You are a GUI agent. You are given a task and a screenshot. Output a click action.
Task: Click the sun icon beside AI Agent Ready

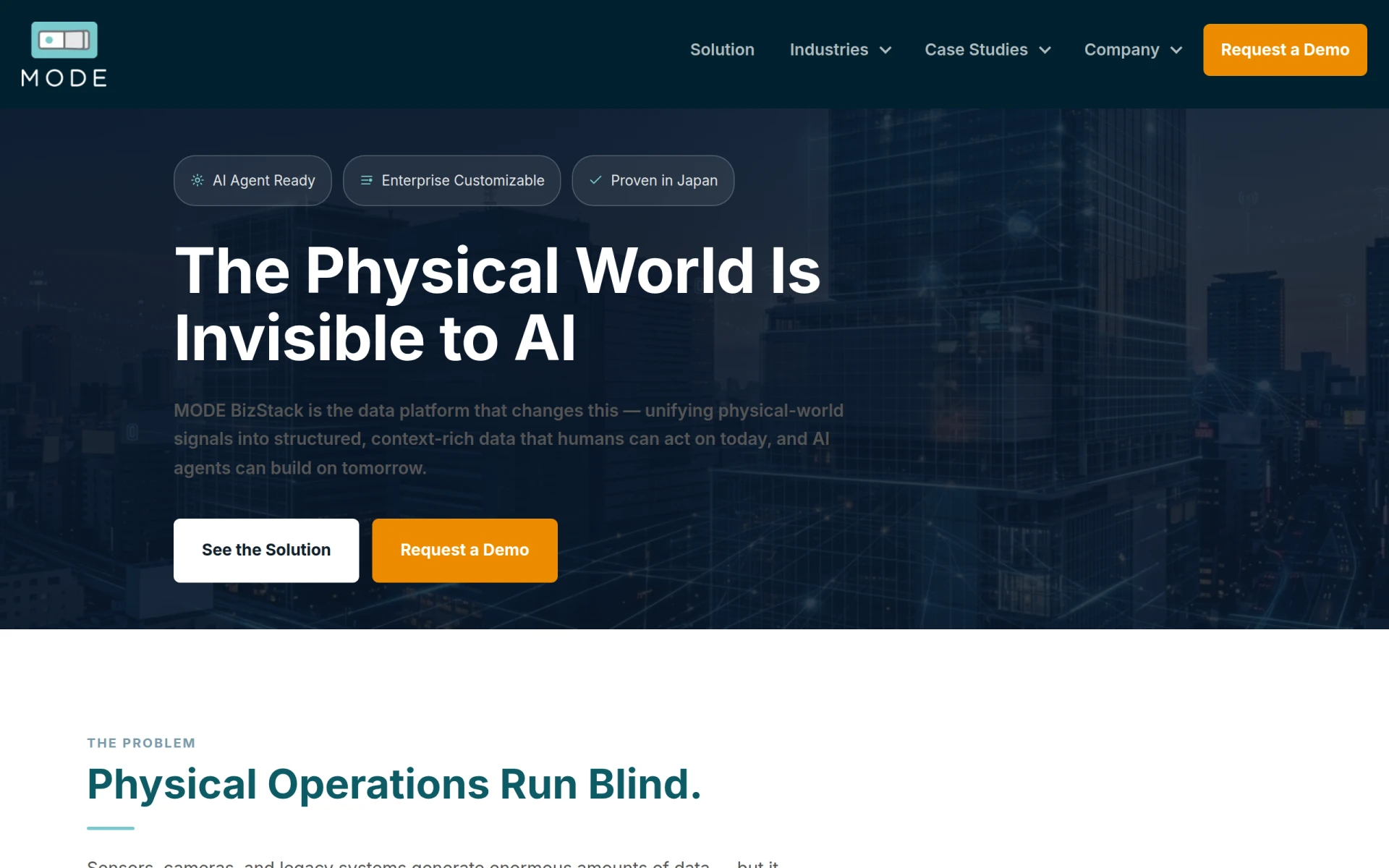tap(197, 180)
